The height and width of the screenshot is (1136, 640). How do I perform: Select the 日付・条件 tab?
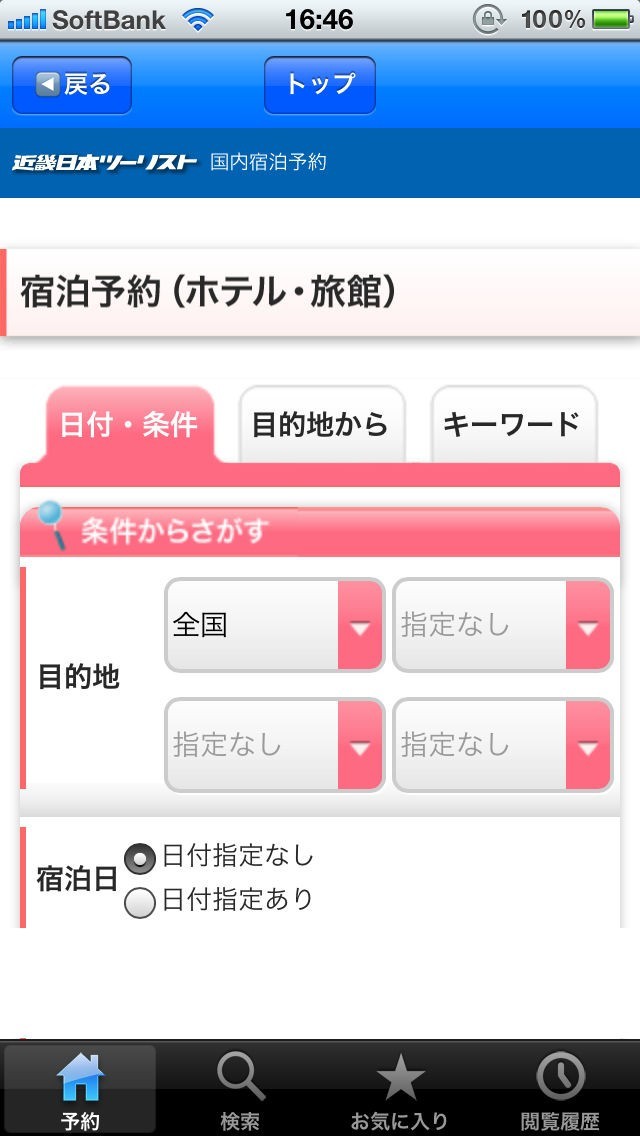click(129, 425)
